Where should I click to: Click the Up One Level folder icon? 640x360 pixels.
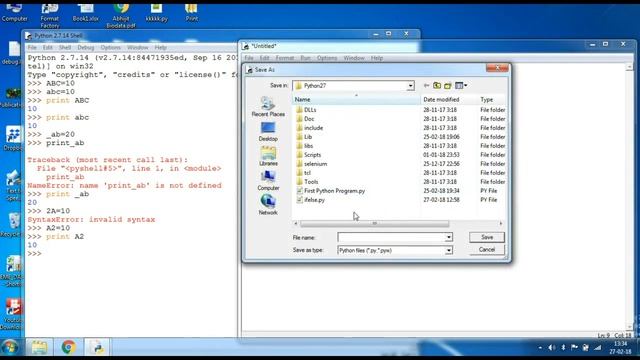click(437, 86)
